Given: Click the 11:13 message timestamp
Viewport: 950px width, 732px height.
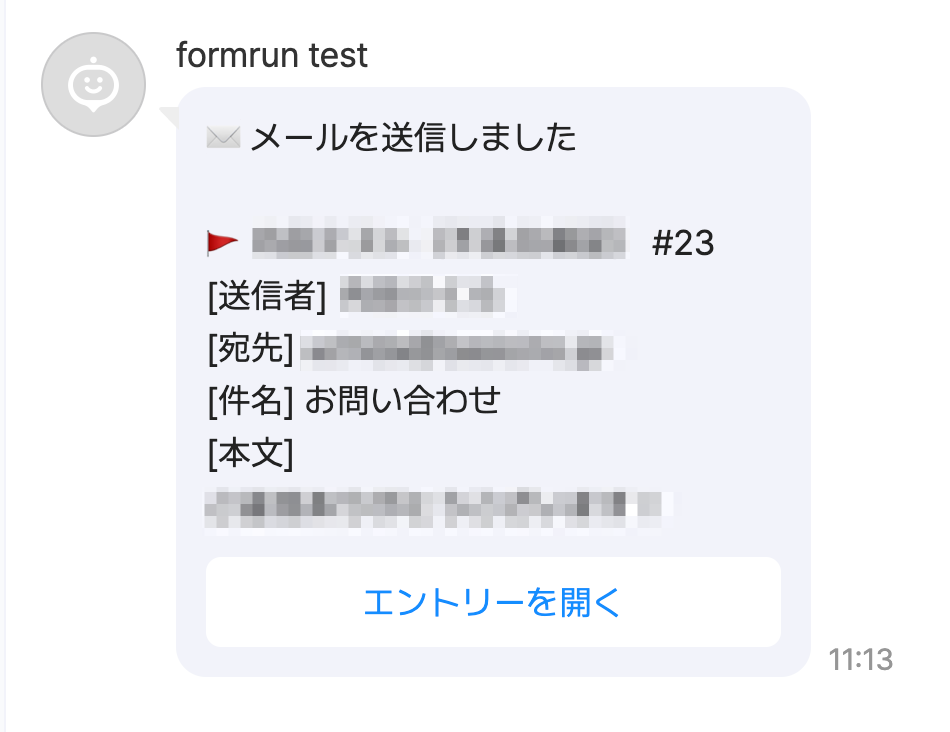Looking at the screenshot, I should 860,660.
